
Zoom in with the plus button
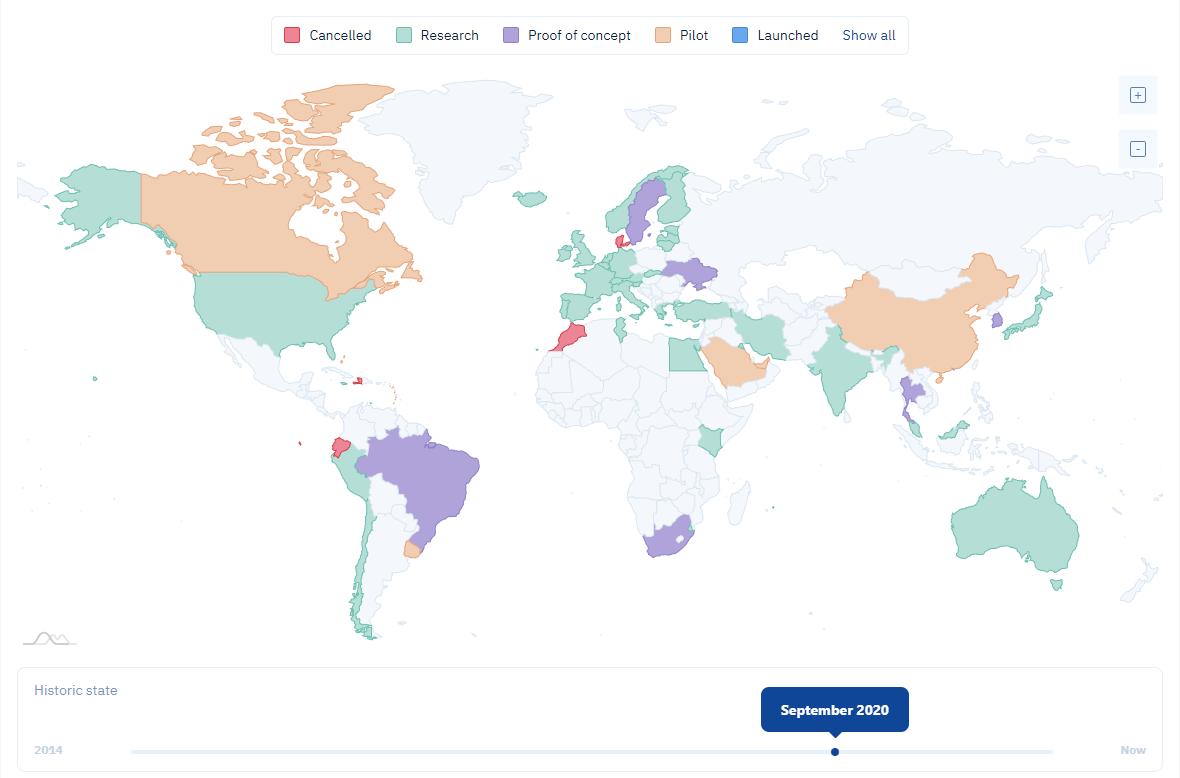pyautogui.click(x=1137, y=96)
